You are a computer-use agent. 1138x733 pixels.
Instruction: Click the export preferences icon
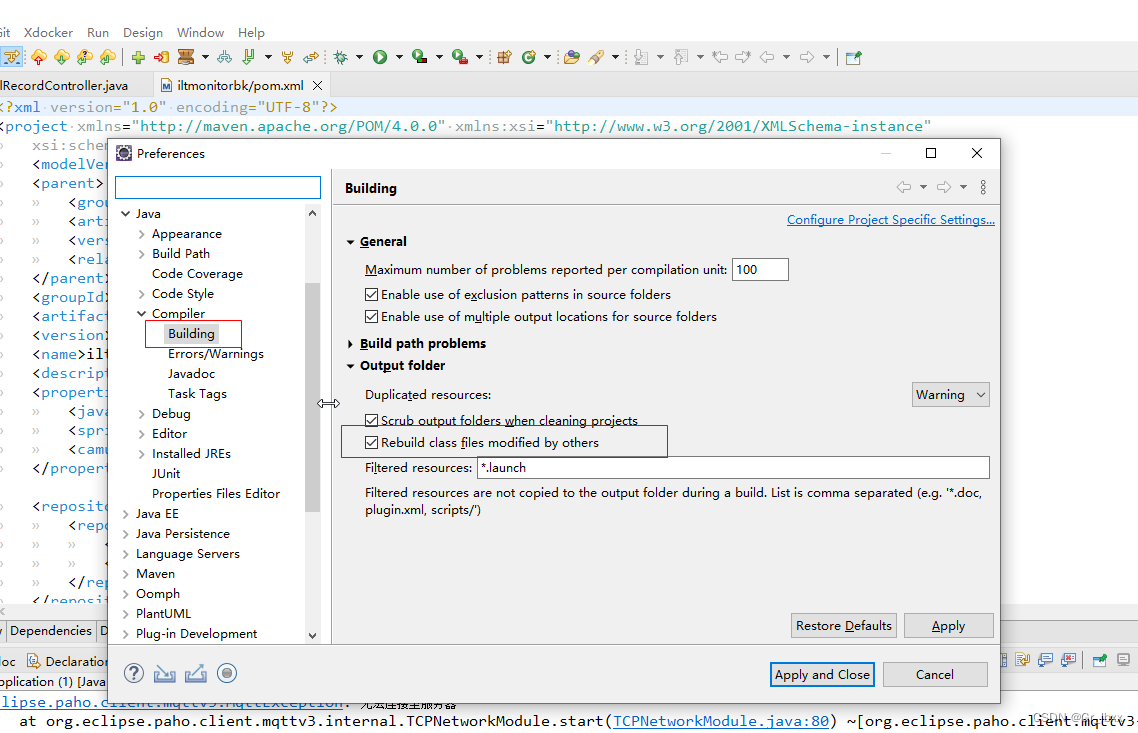(195, 673)
